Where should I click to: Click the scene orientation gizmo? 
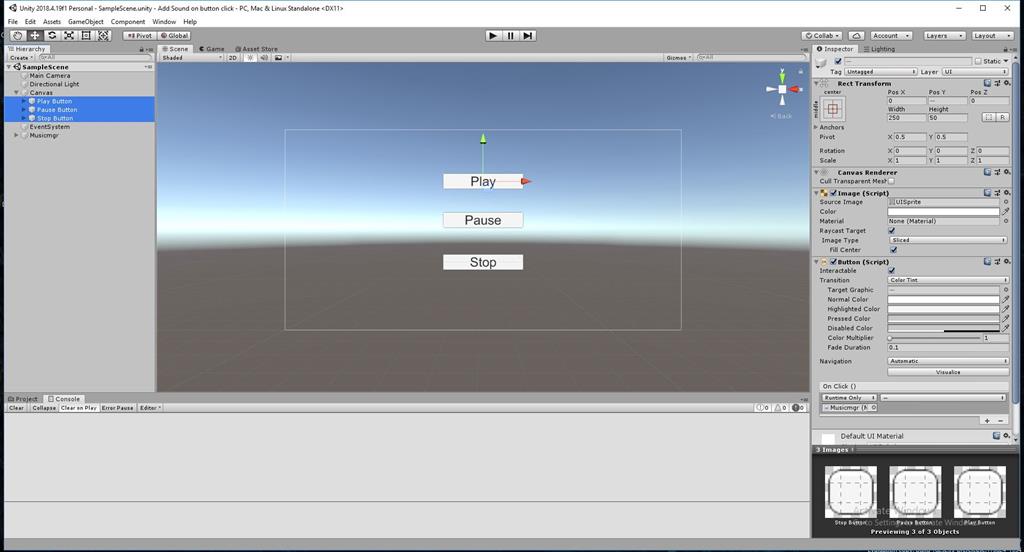click(782, 89)
